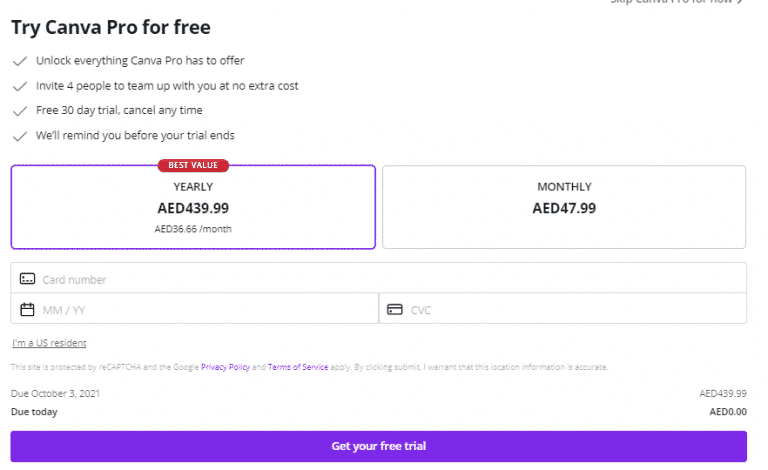Screen dimensions: 768x470
Task: Click the credit card icon beside Card number
Action: pyautogui.click(x=28, y=279)
